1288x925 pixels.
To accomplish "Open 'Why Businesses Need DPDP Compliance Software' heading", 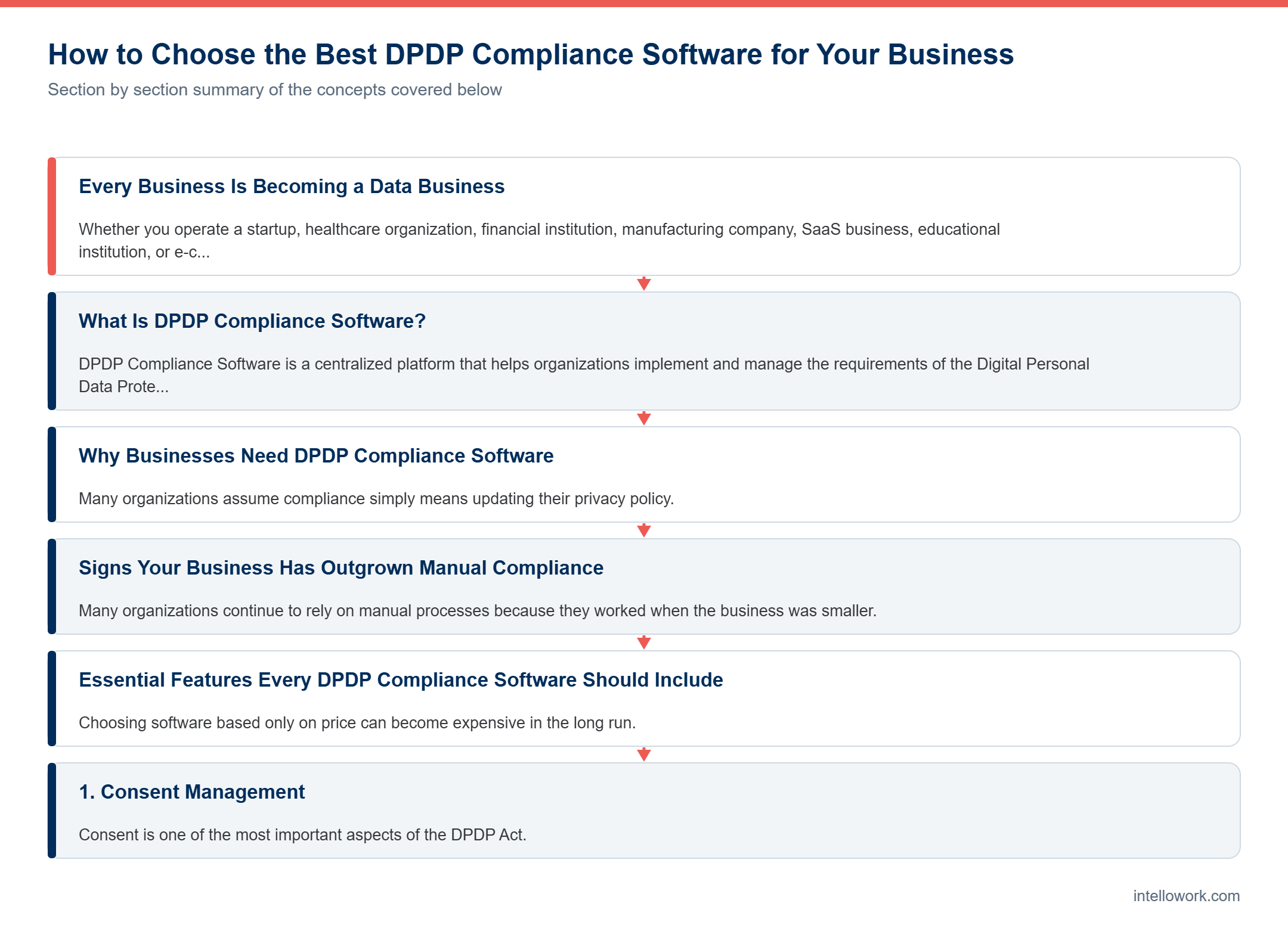I will [316, 456].
